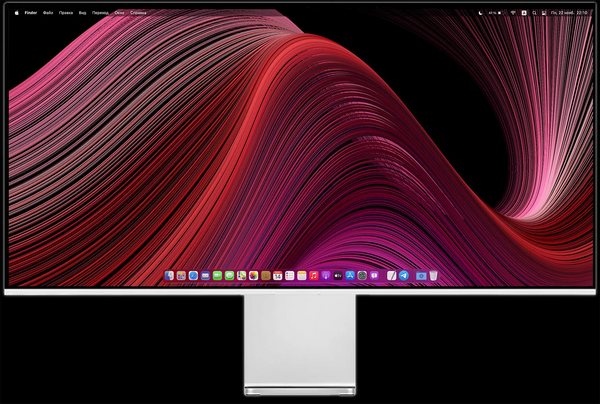Open Finder from the Dock

(x=169, y=275)
